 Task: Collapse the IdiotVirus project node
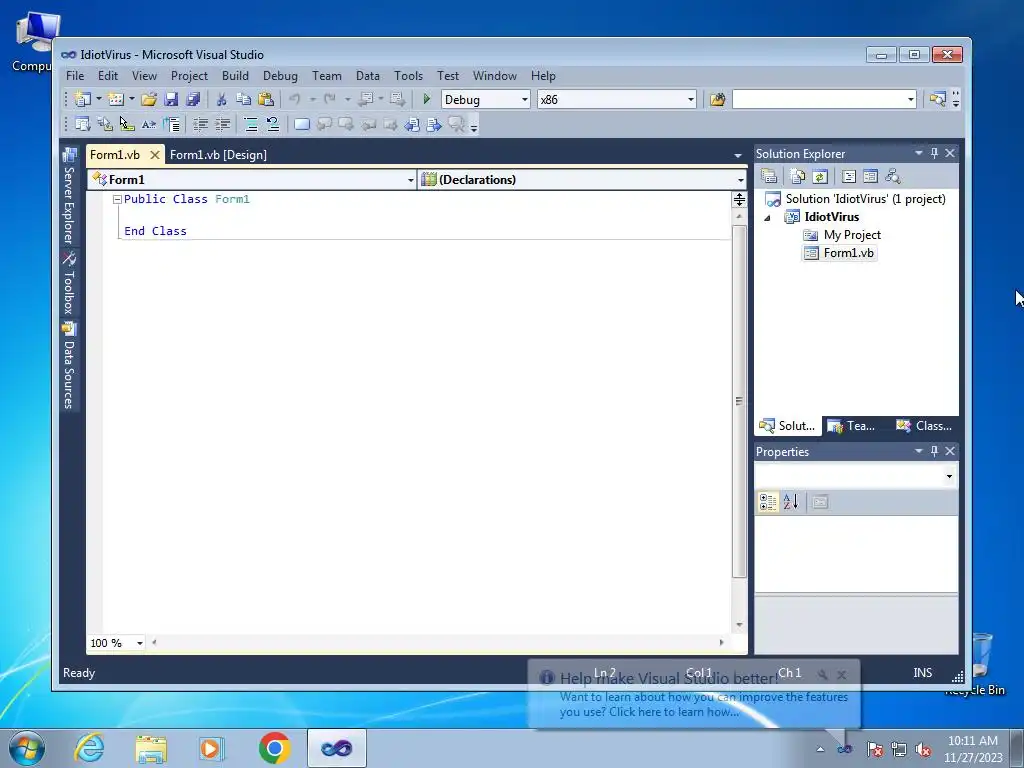click(768, 217)
